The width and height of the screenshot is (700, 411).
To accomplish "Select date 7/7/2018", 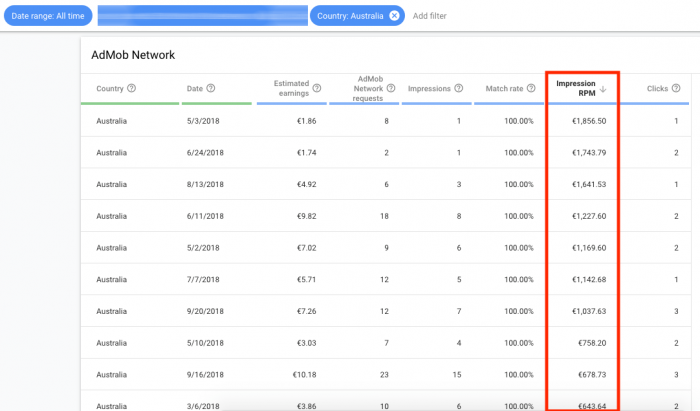I will [203, 279].
